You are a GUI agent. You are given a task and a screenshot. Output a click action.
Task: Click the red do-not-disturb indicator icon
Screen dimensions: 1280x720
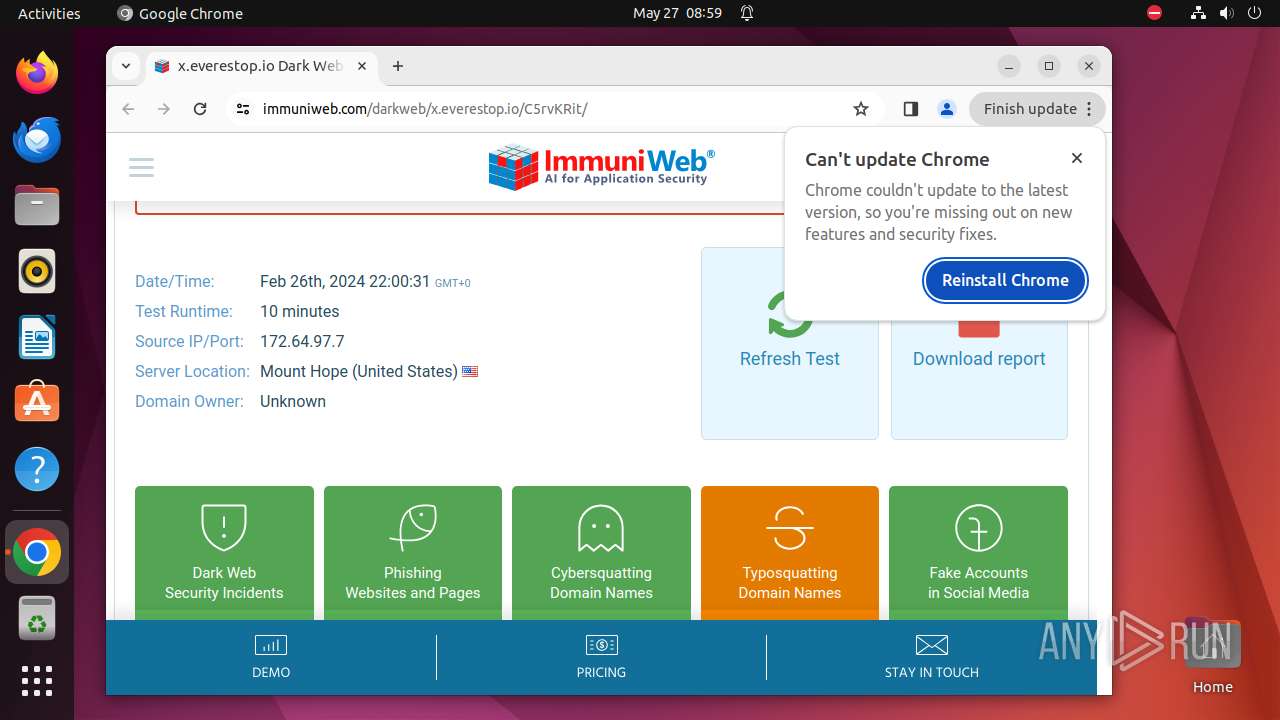pos(1155,13)
